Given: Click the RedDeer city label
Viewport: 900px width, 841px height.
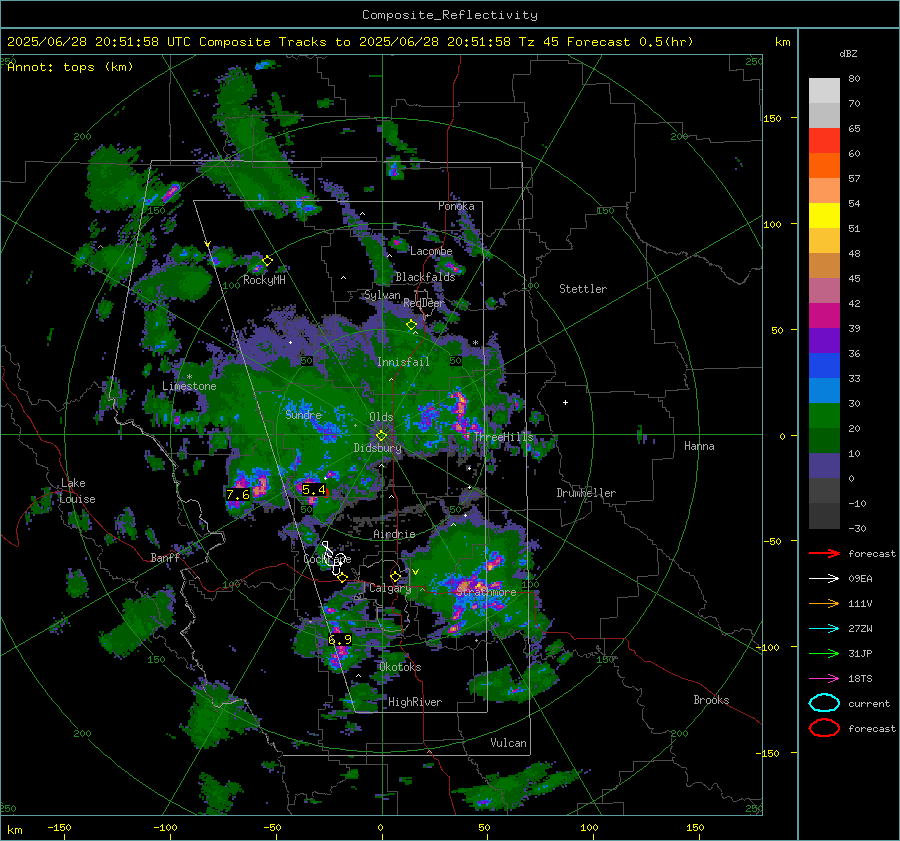Looking at the screenshot, I should click(x=424, y=303).
